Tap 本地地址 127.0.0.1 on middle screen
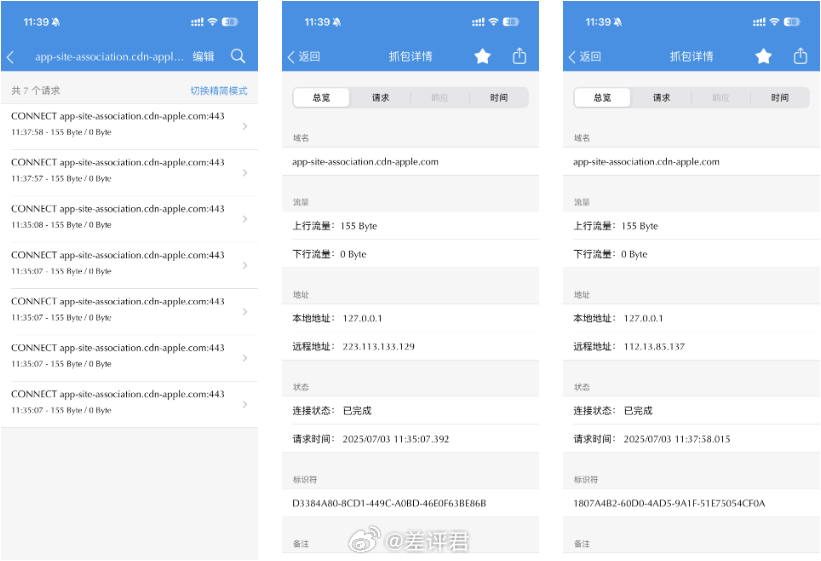 (x=410, y=318)
